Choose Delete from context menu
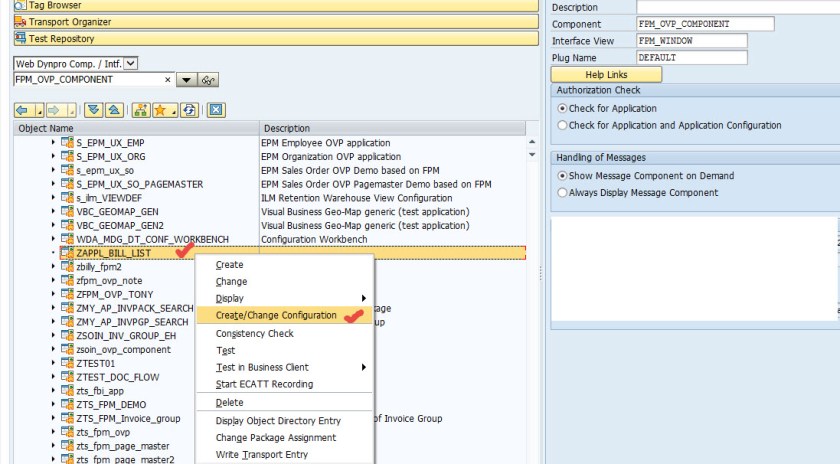Screen dimensions: 840x464 [284, 402]
